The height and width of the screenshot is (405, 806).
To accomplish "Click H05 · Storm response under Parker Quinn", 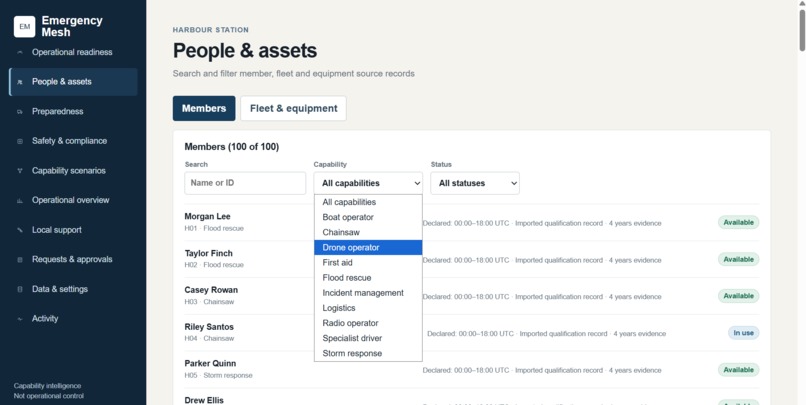I will click(x=218, y=375).
